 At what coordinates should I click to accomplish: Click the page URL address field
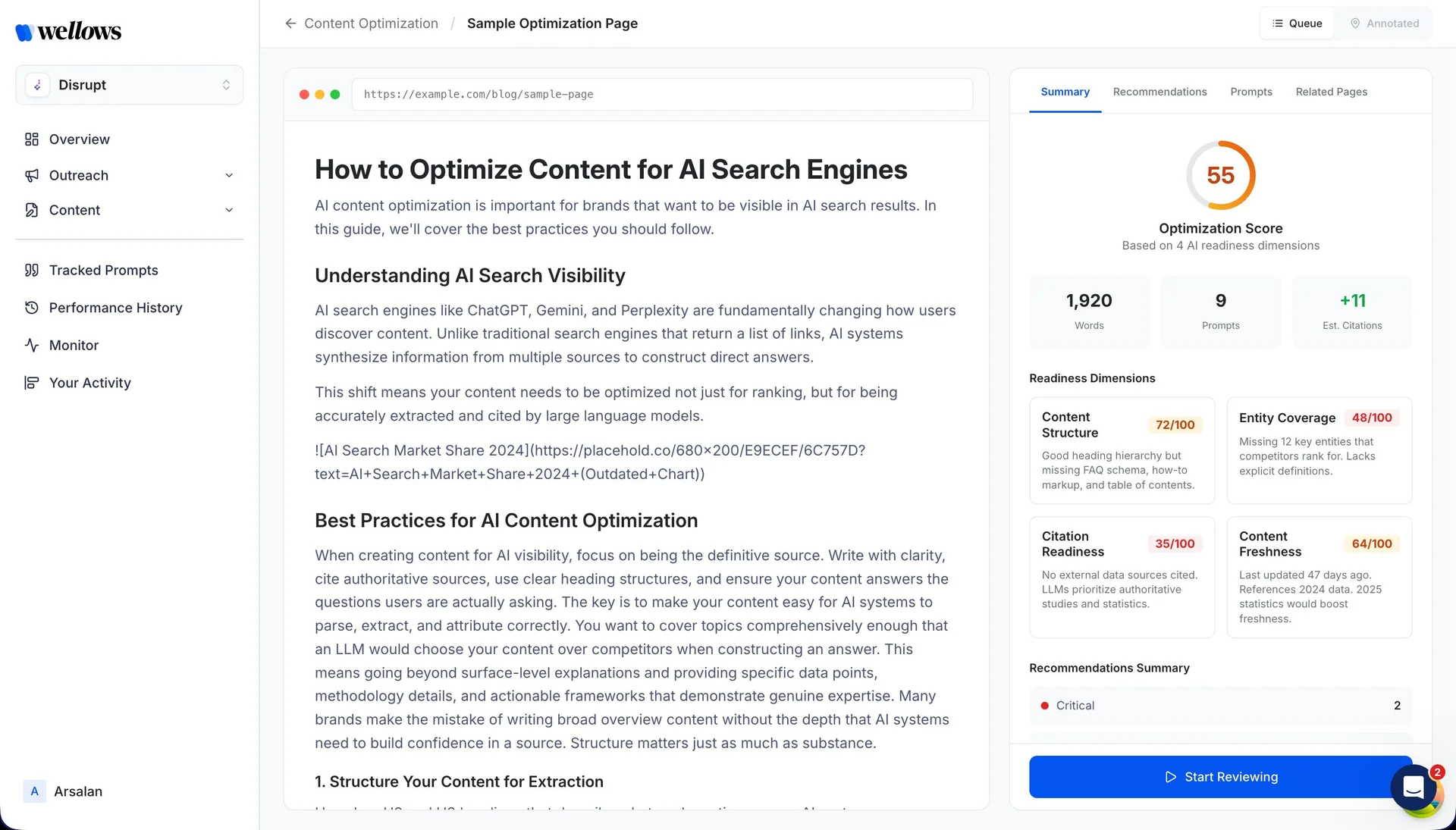pos(661,95)
